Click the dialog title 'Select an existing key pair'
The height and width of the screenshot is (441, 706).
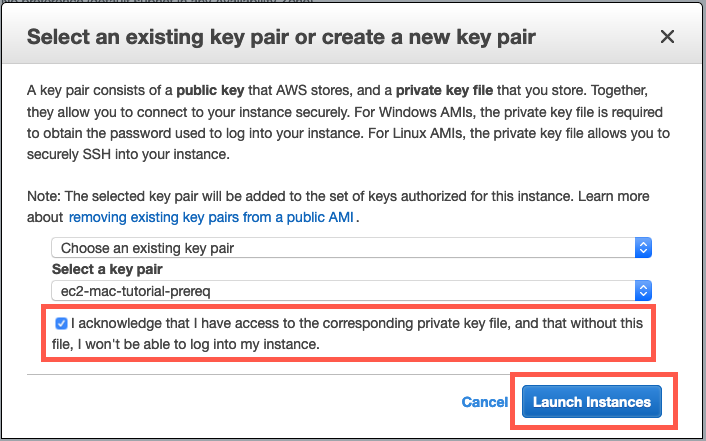(280, 38)
